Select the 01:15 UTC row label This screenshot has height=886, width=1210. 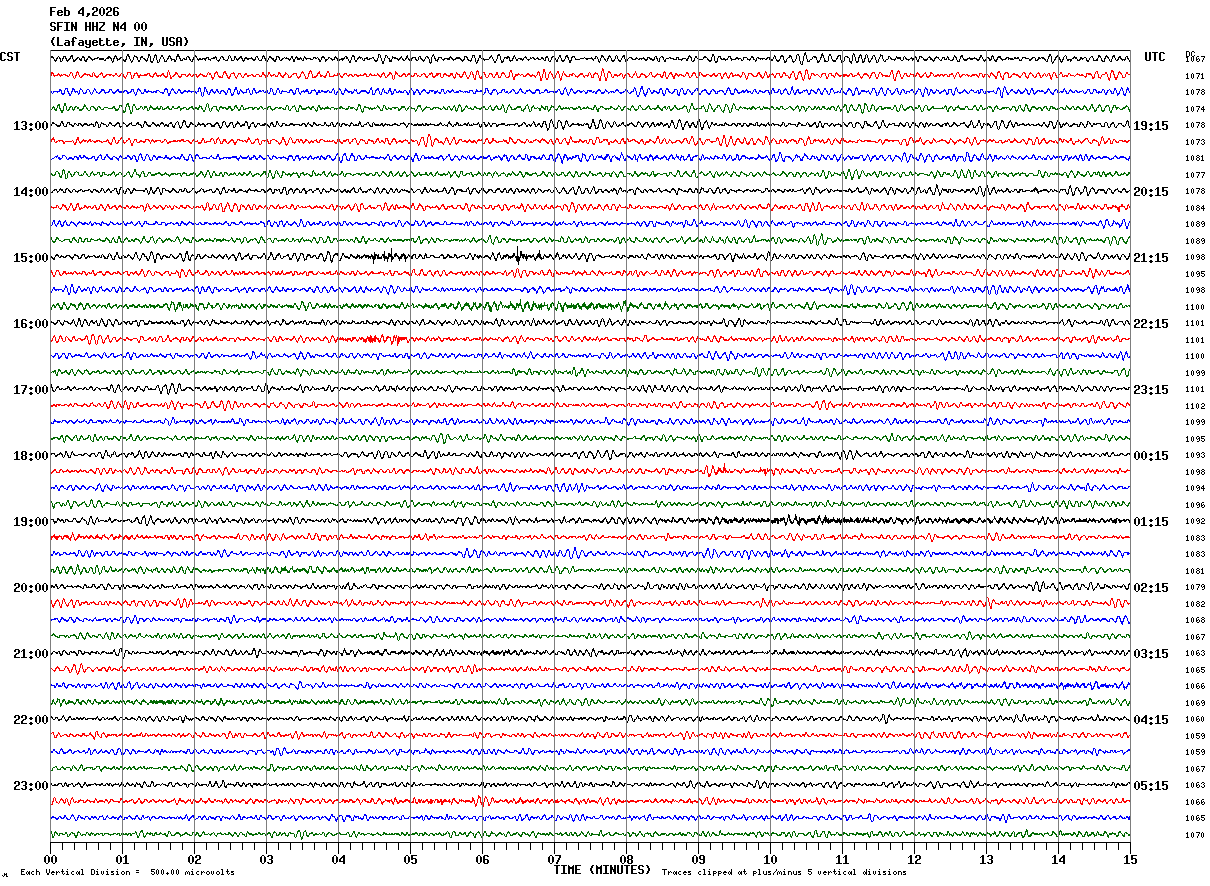tap(1150, 522)
